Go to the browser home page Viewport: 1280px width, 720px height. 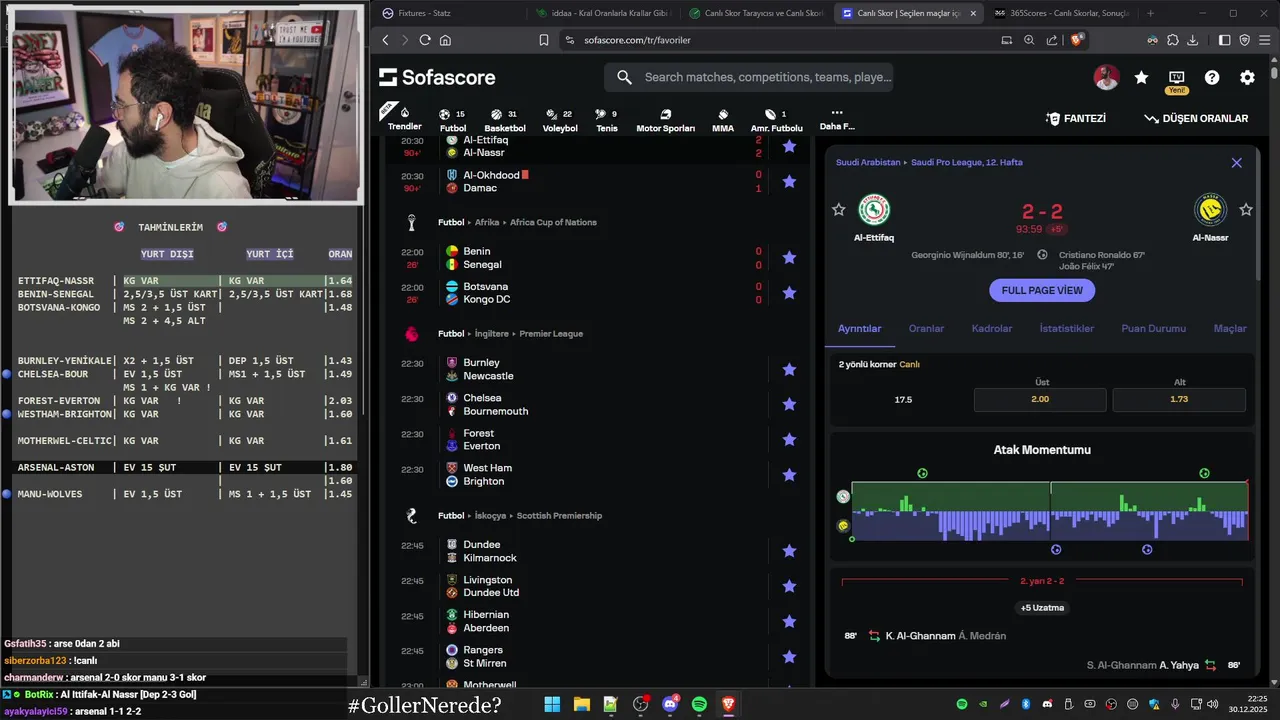coord(445,40)
